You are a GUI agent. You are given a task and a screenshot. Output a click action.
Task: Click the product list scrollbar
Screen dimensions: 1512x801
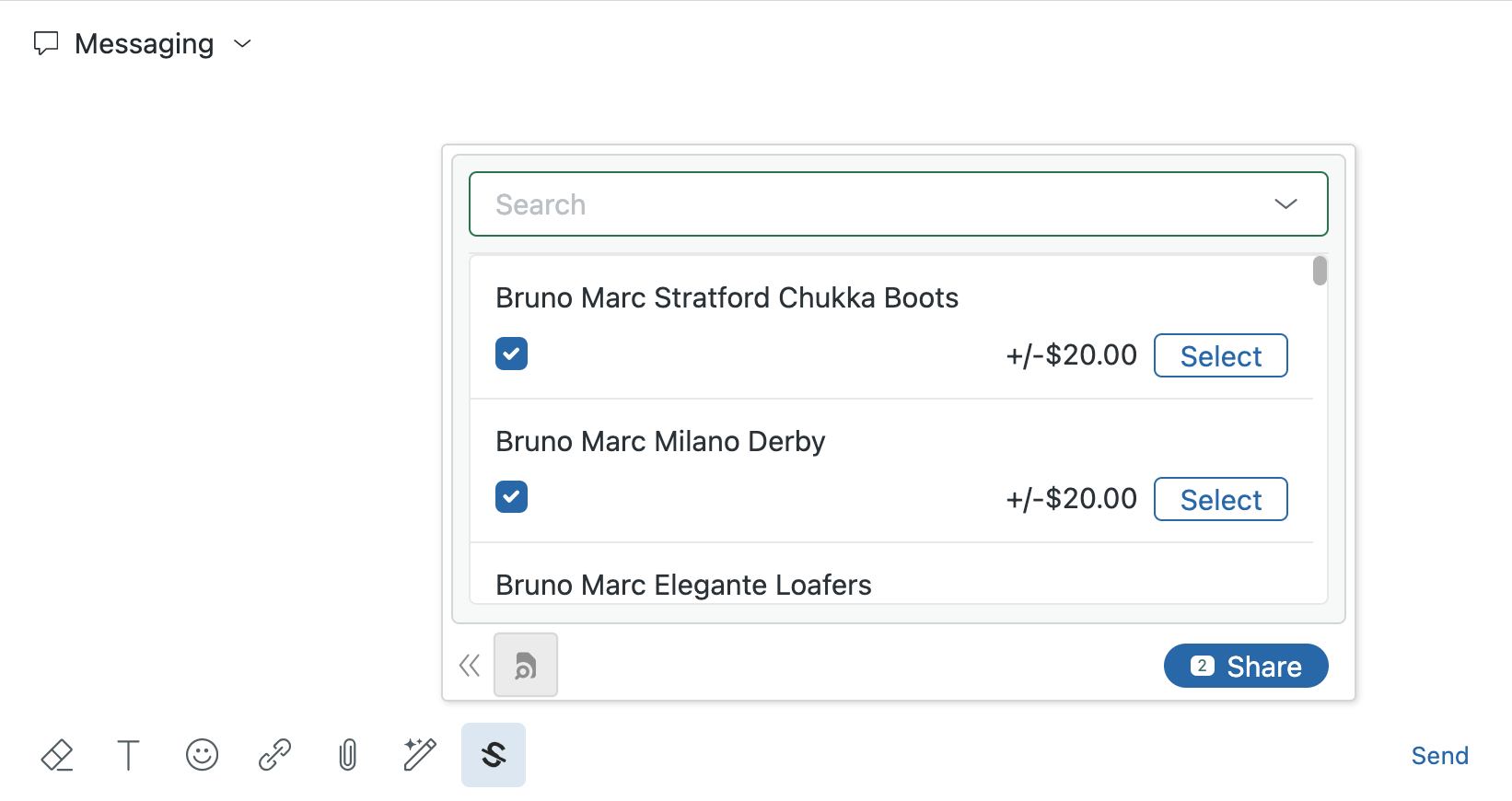coord(1320,272)
